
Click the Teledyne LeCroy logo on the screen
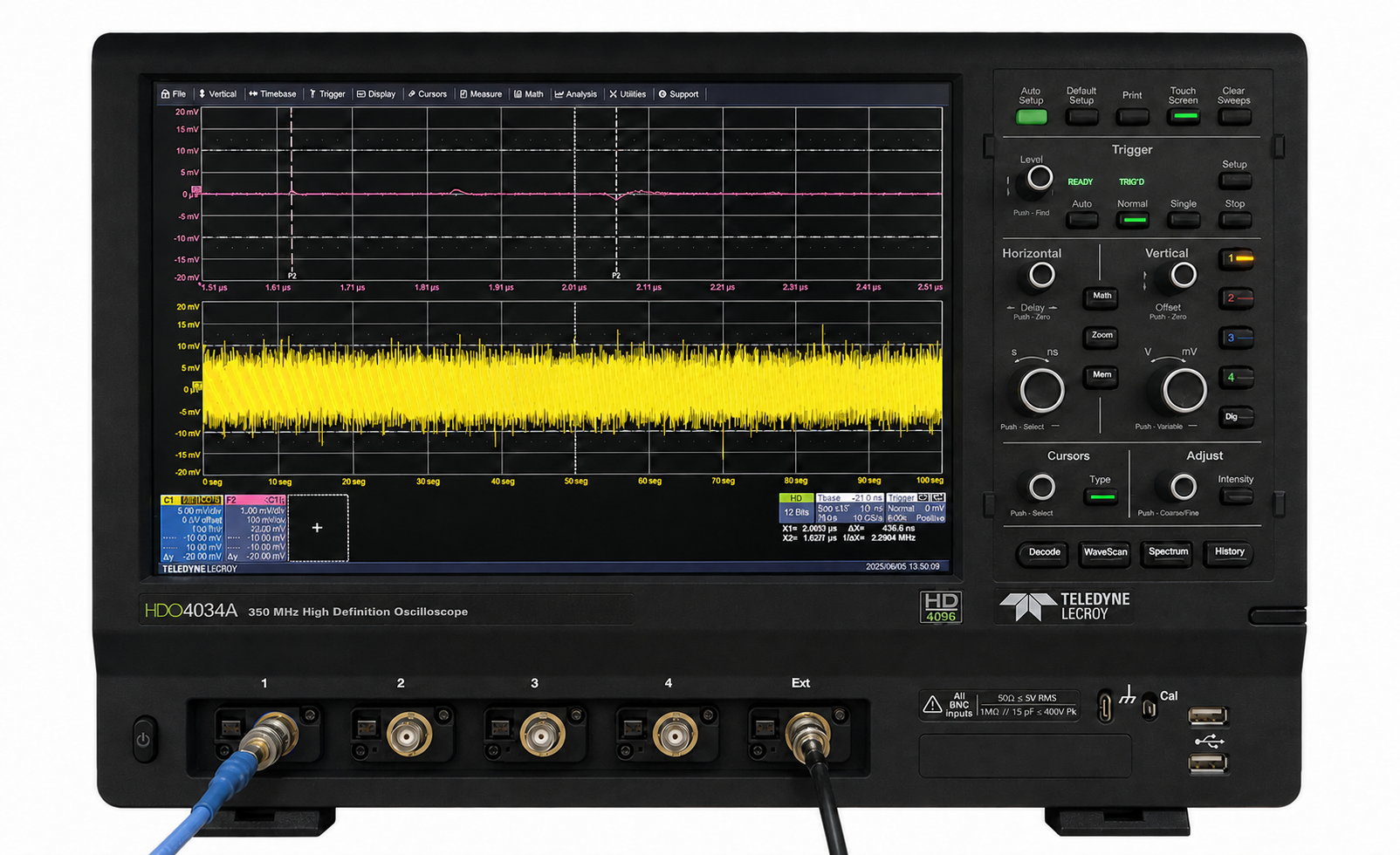coord(200,569)
